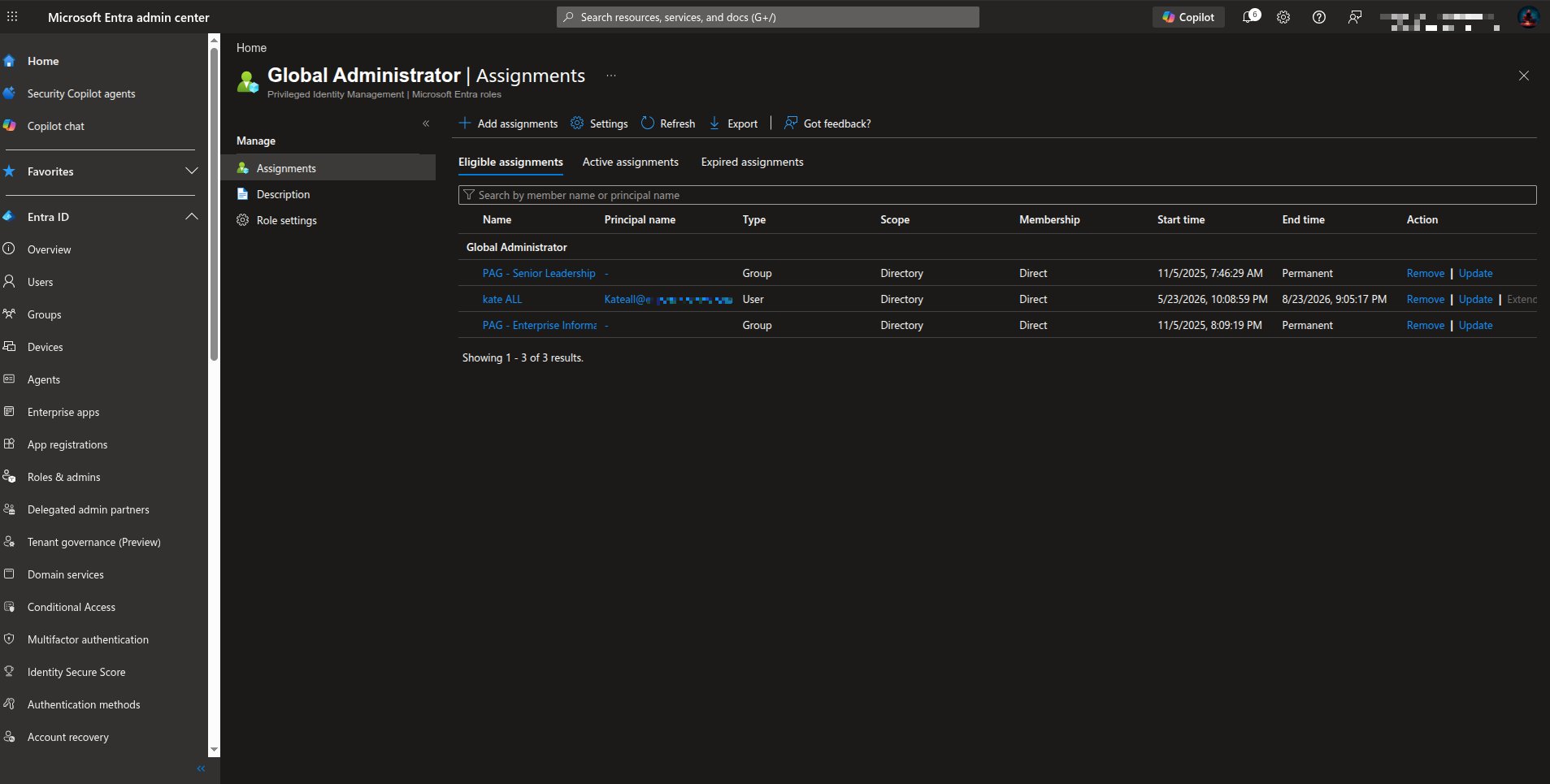Open Tenant governance (Preview)
The width and height of the screenshot is (1550, 784).
tap(93, 542)
